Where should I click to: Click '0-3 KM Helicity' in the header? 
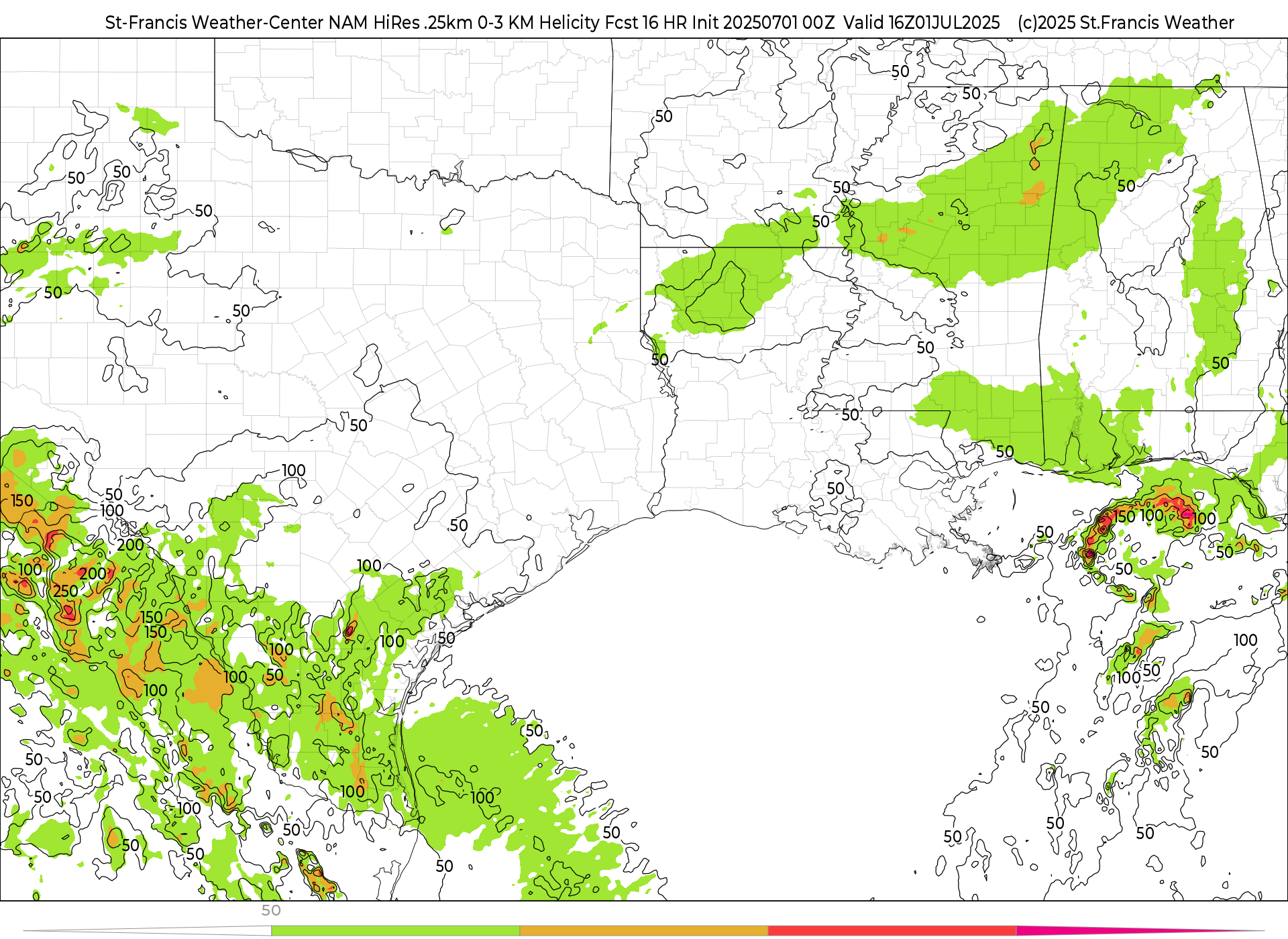(539, 23)
